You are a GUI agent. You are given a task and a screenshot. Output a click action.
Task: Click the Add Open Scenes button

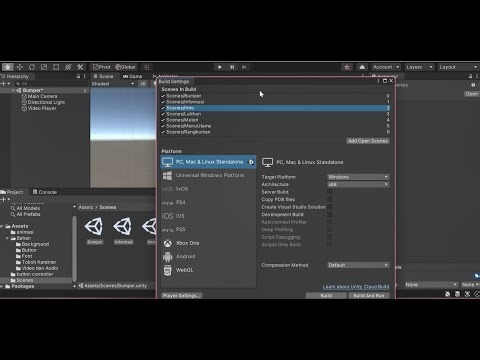click(368, 141)
